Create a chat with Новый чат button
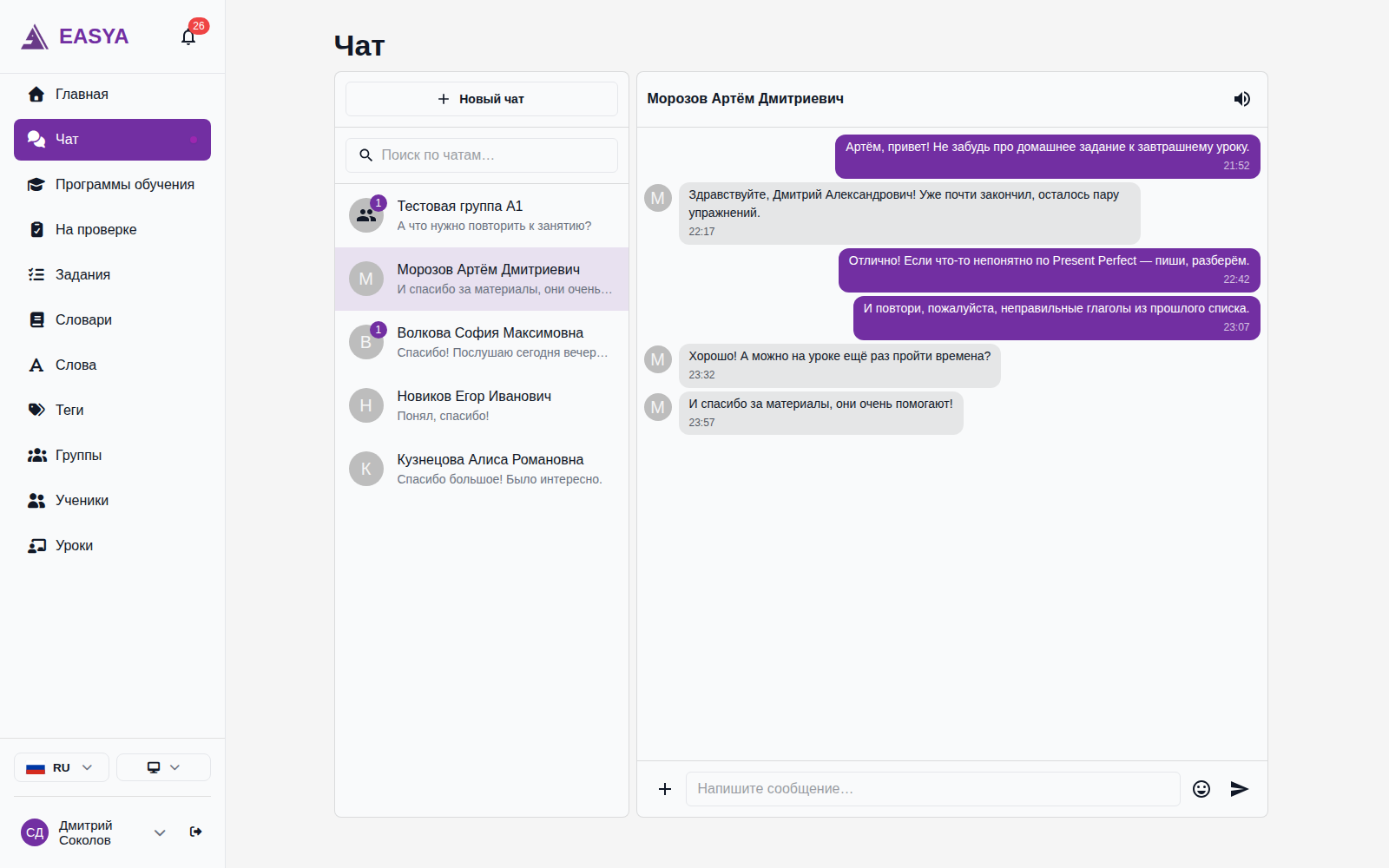The width and height of the screenshot is (1389, 868). 482,99
